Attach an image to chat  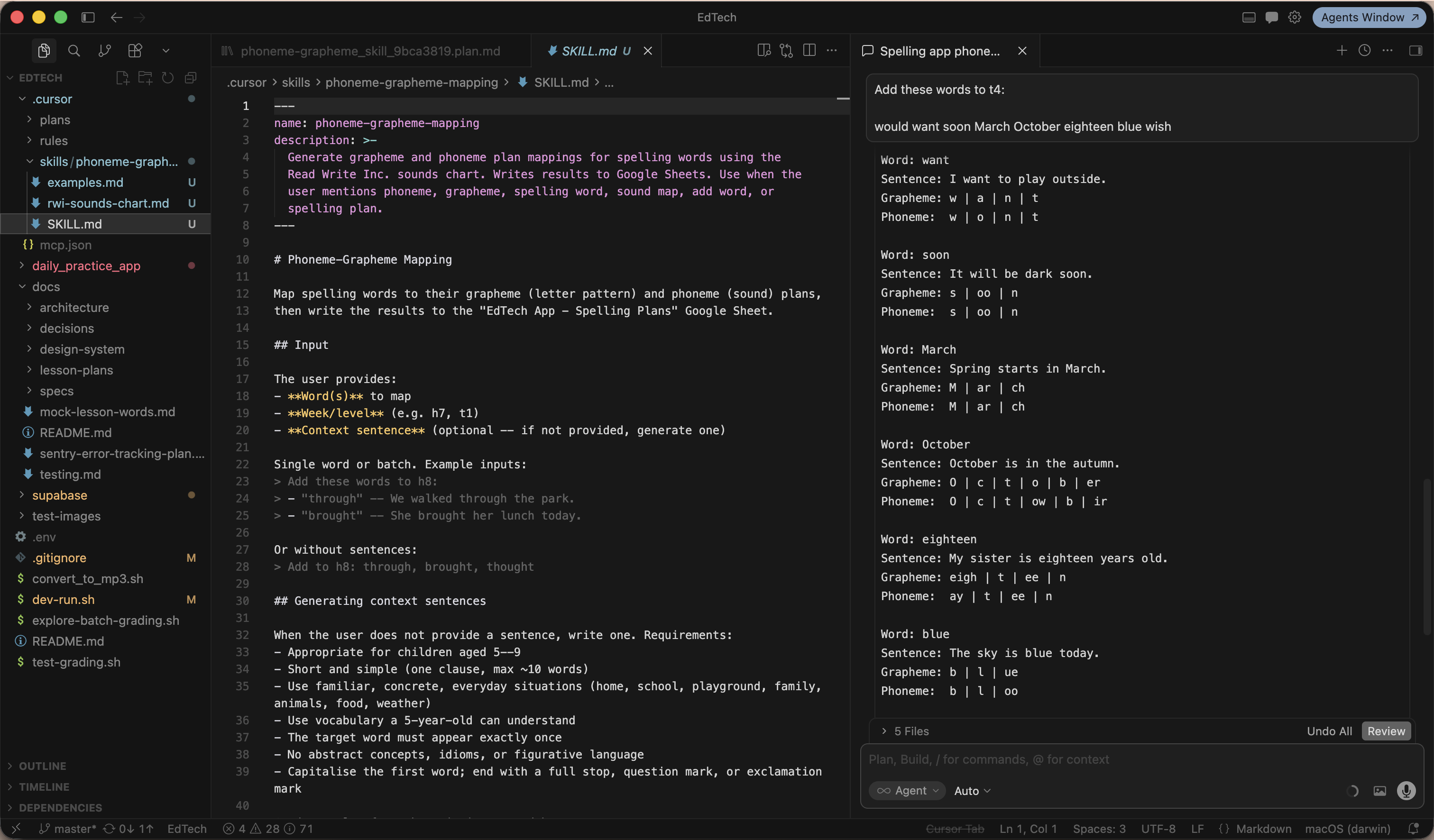pyautogui.click(x=1379, y=791)
